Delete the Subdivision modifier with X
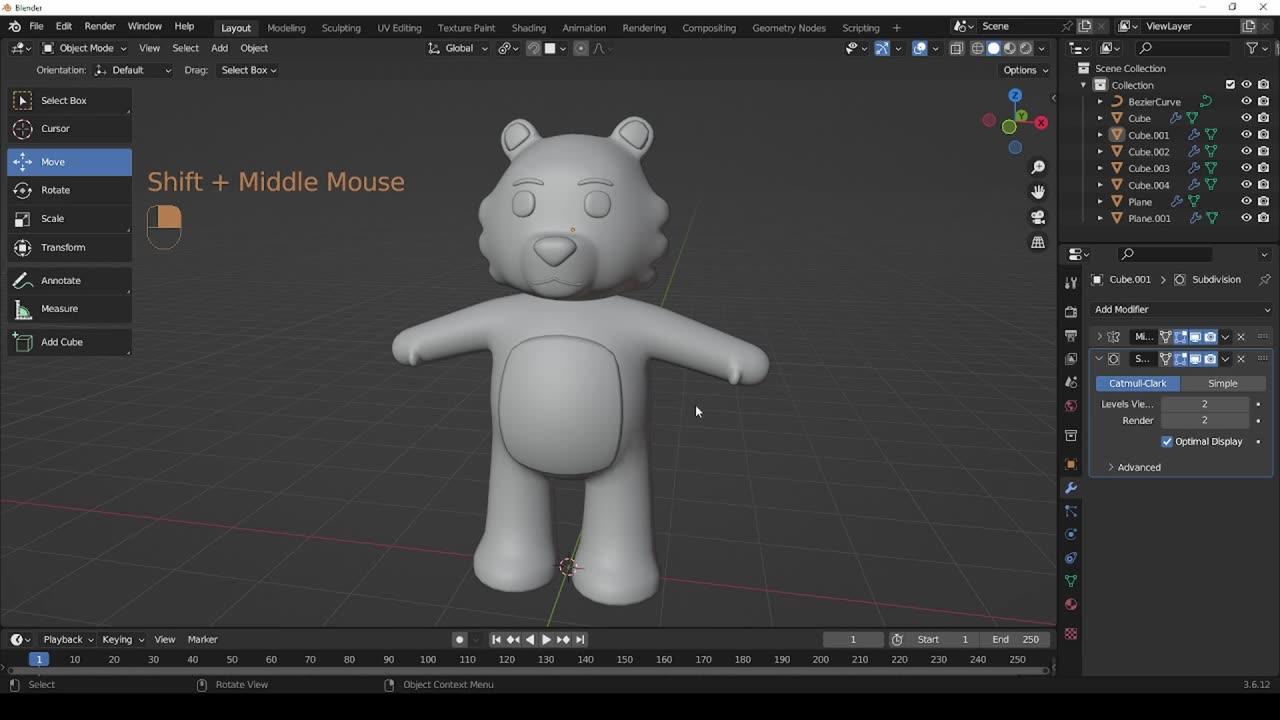This screenshot has width=1280, height=720. [x=1241, y=359]
